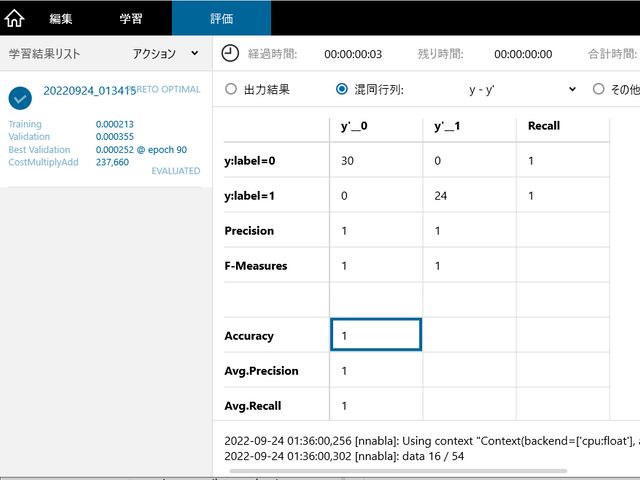Viewport: 640px width, 480px height.
Task: Select the 出力結果 radio button
Action: coord(231,89)
